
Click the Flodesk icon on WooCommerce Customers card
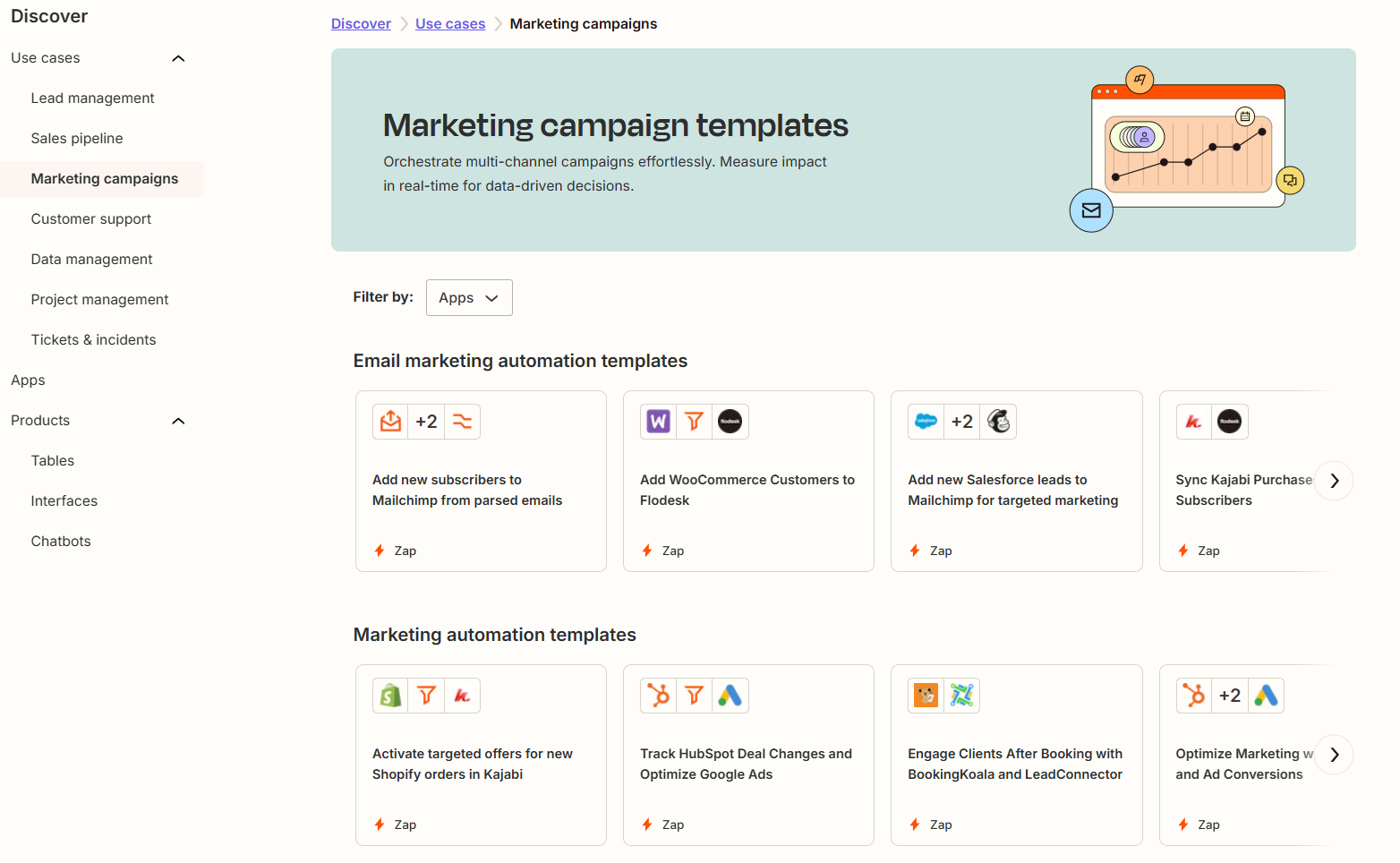(x=730, y=421)
